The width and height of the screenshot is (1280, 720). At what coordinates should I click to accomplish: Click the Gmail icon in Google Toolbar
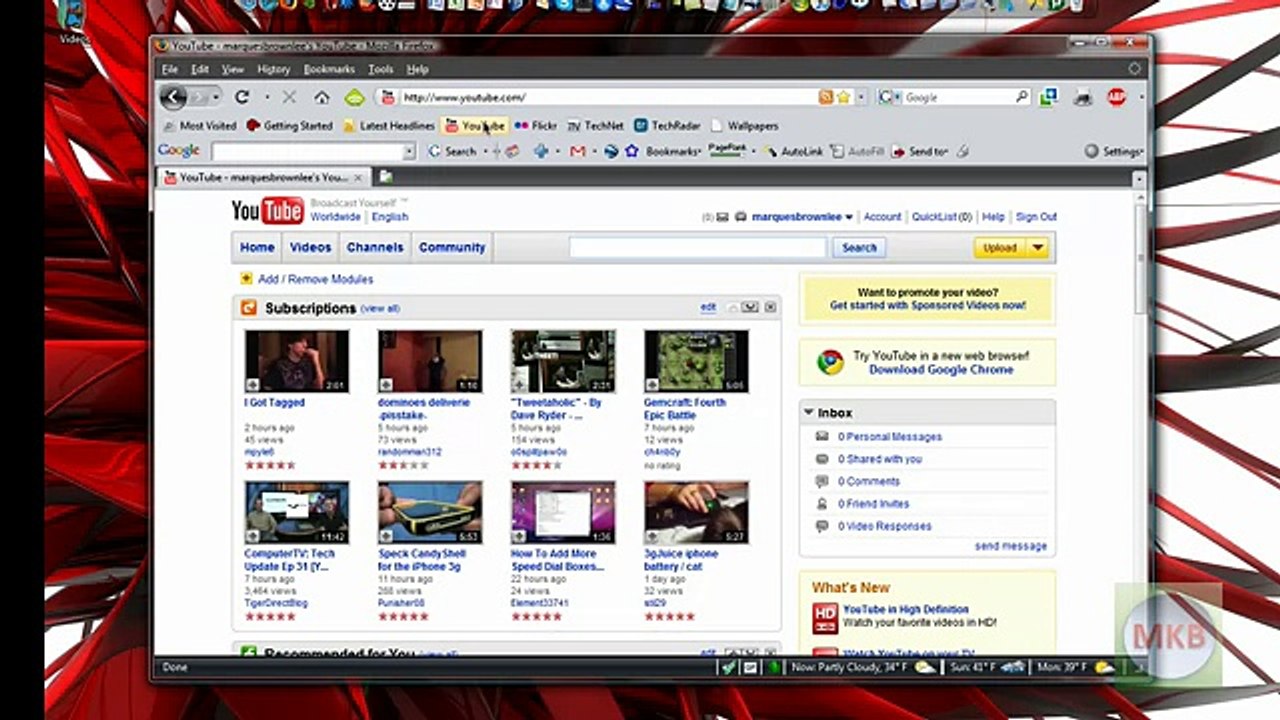577,151
